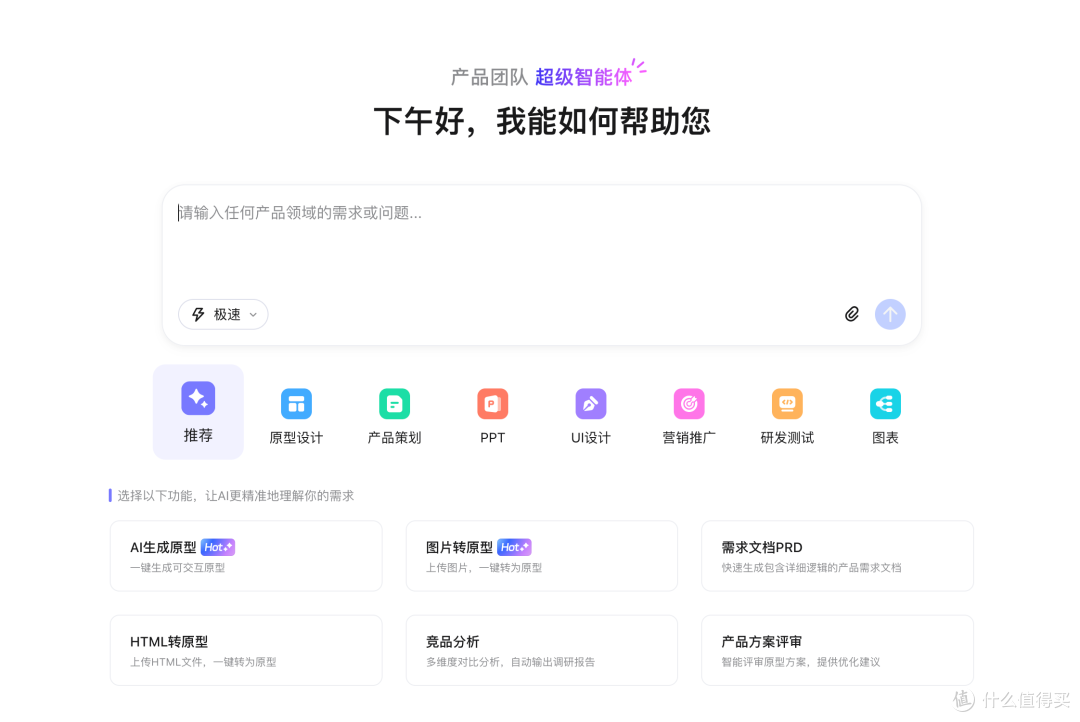Click the 上传HTML文件，一键转为原型 description
This screenshot has height=722, width=1080.
click(x=203, y=662)
